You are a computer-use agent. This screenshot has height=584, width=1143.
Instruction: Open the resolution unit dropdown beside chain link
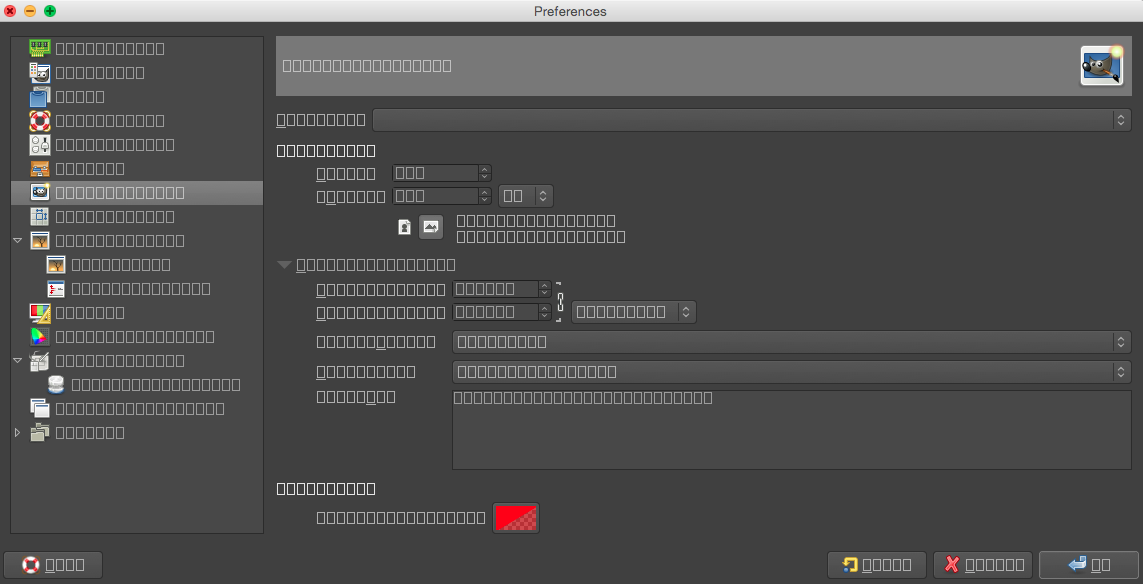click(633, 312)
